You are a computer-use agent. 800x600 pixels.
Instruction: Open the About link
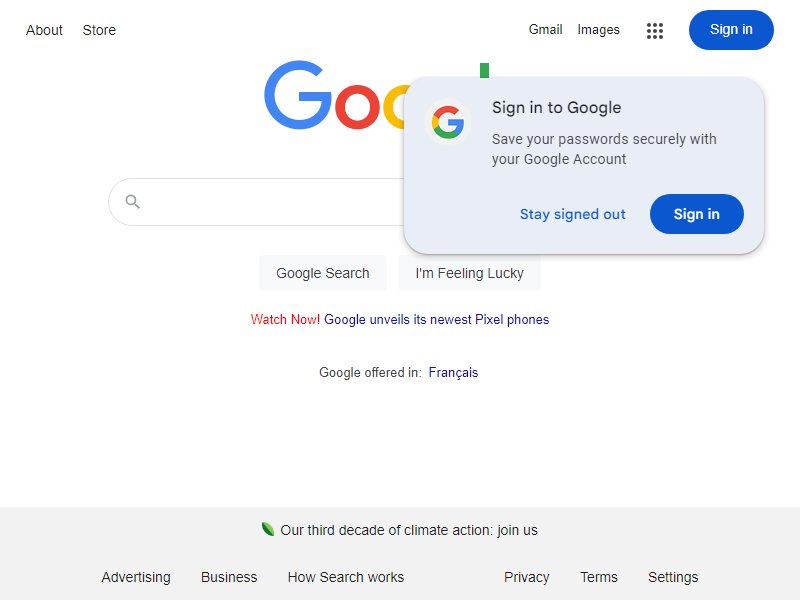pos(44,30)
